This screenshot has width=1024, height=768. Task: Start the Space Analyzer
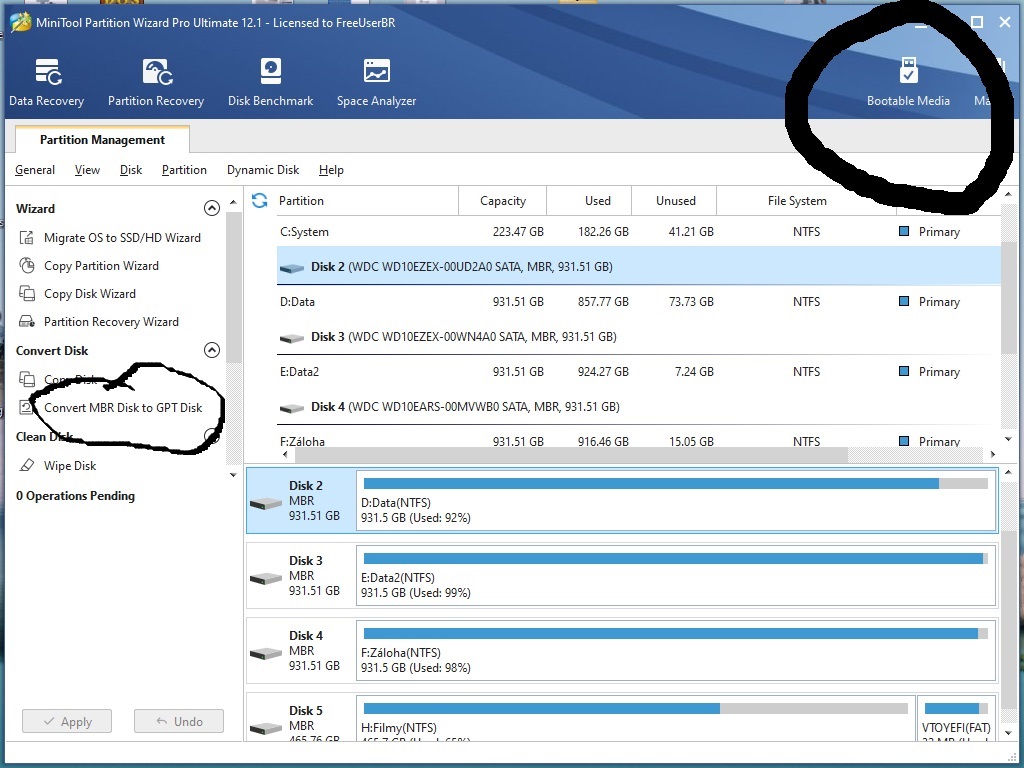click(376, 83)
